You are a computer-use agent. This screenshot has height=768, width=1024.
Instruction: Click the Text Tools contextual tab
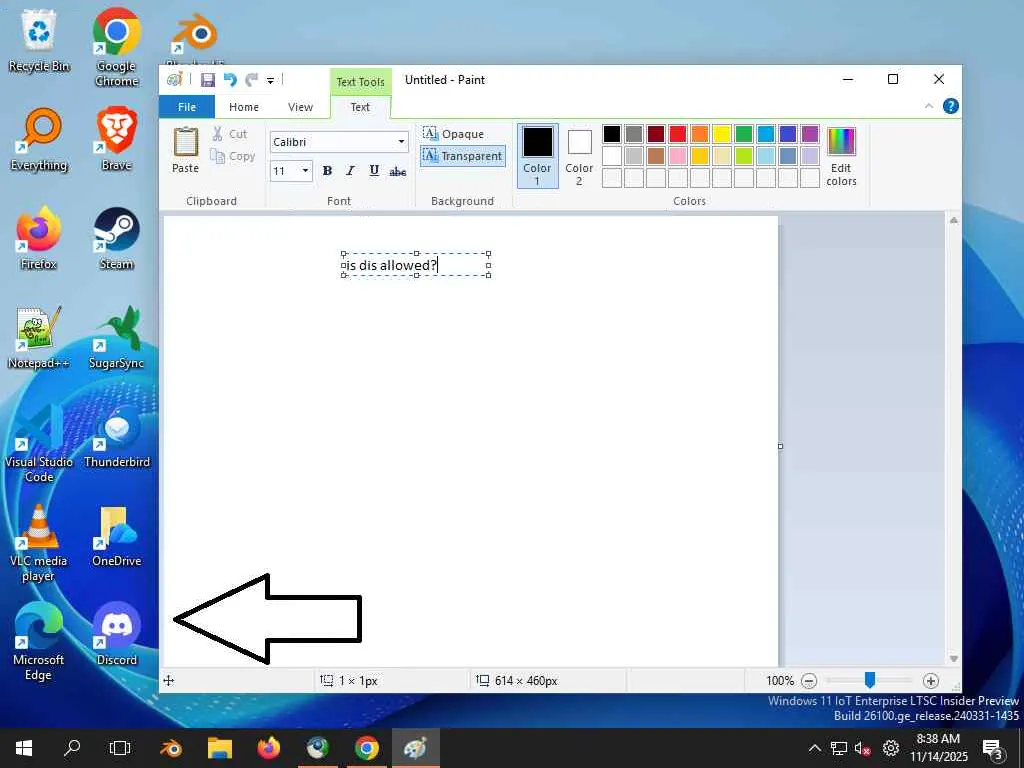pos(360,82)
